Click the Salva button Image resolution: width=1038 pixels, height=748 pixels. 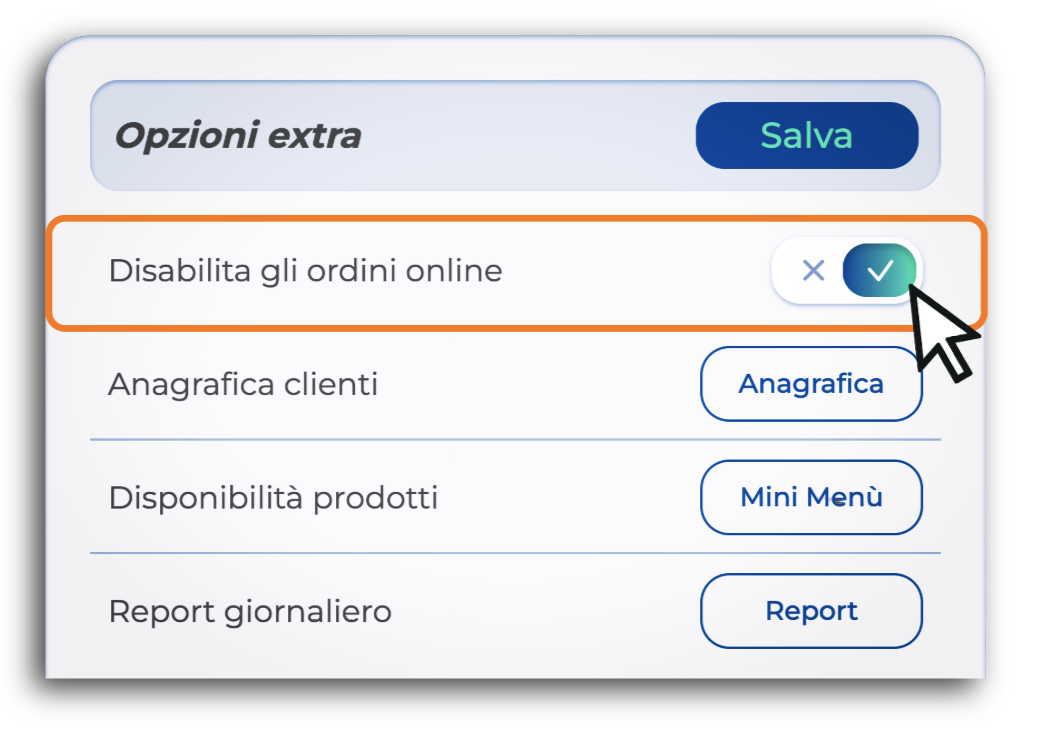[806, 136]
